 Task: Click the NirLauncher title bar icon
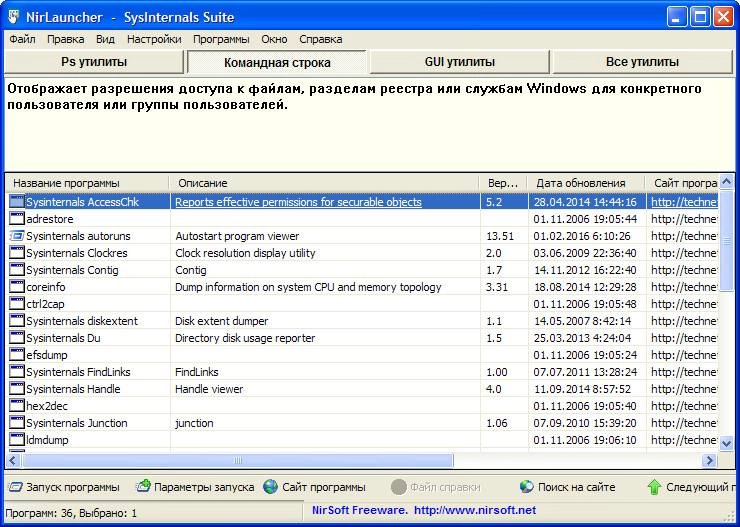pyautogui.click(x=14, y=17)
